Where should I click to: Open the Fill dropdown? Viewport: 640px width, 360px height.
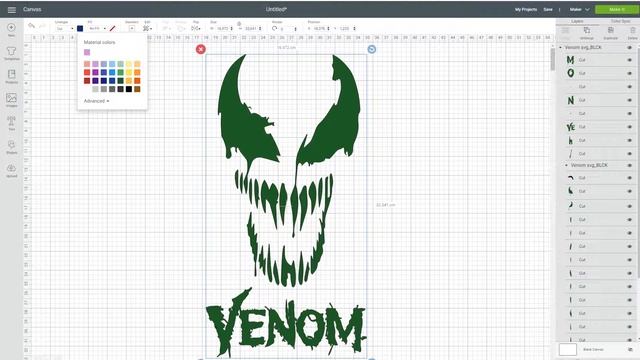98,29
